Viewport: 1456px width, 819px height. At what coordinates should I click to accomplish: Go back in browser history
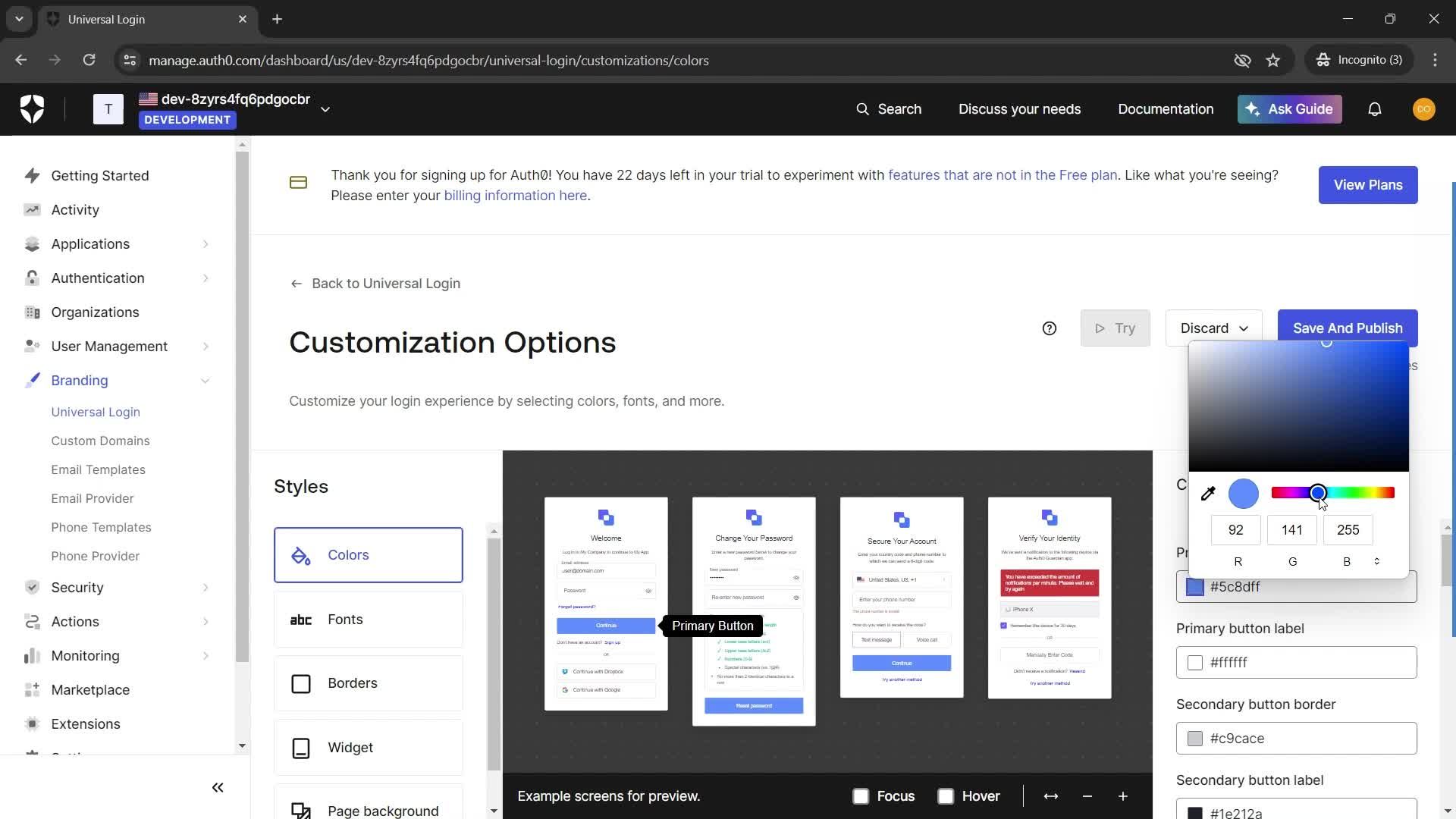point(21,60)
